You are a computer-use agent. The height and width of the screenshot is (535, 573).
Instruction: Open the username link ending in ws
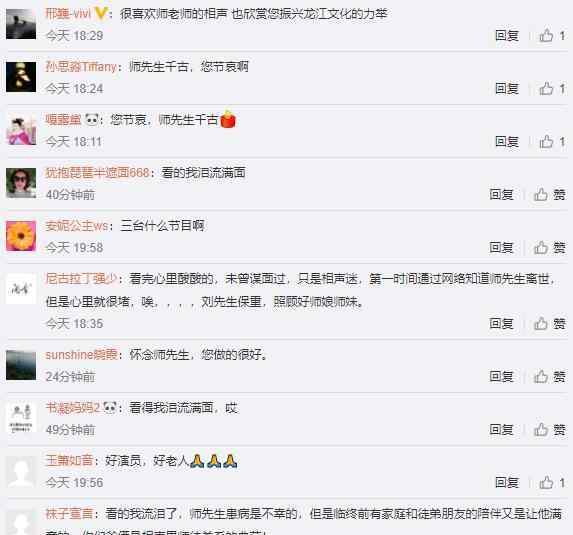77,226
